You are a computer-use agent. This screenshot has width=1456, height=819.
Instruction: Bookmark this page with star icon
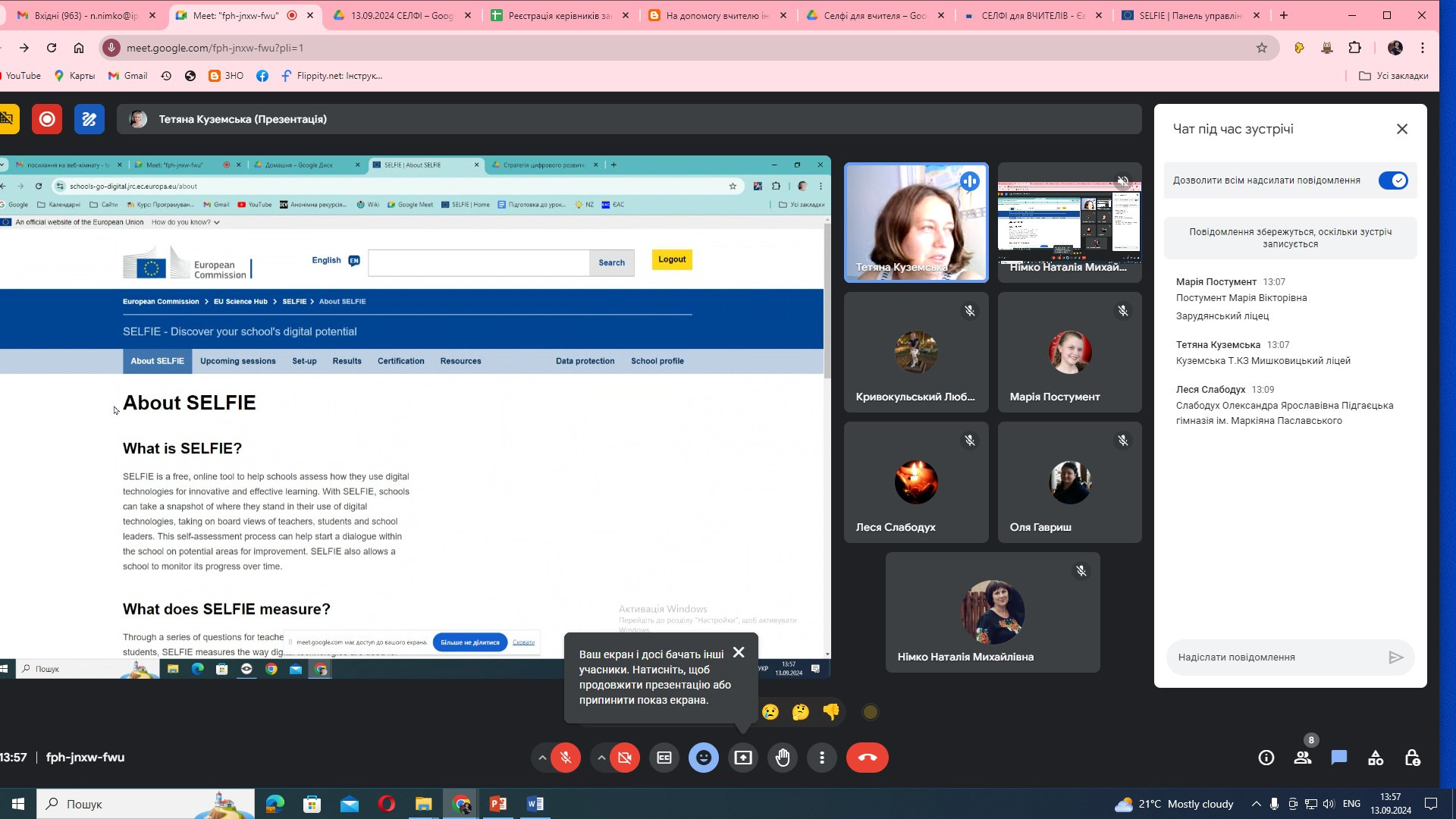tap(1262, 48)
